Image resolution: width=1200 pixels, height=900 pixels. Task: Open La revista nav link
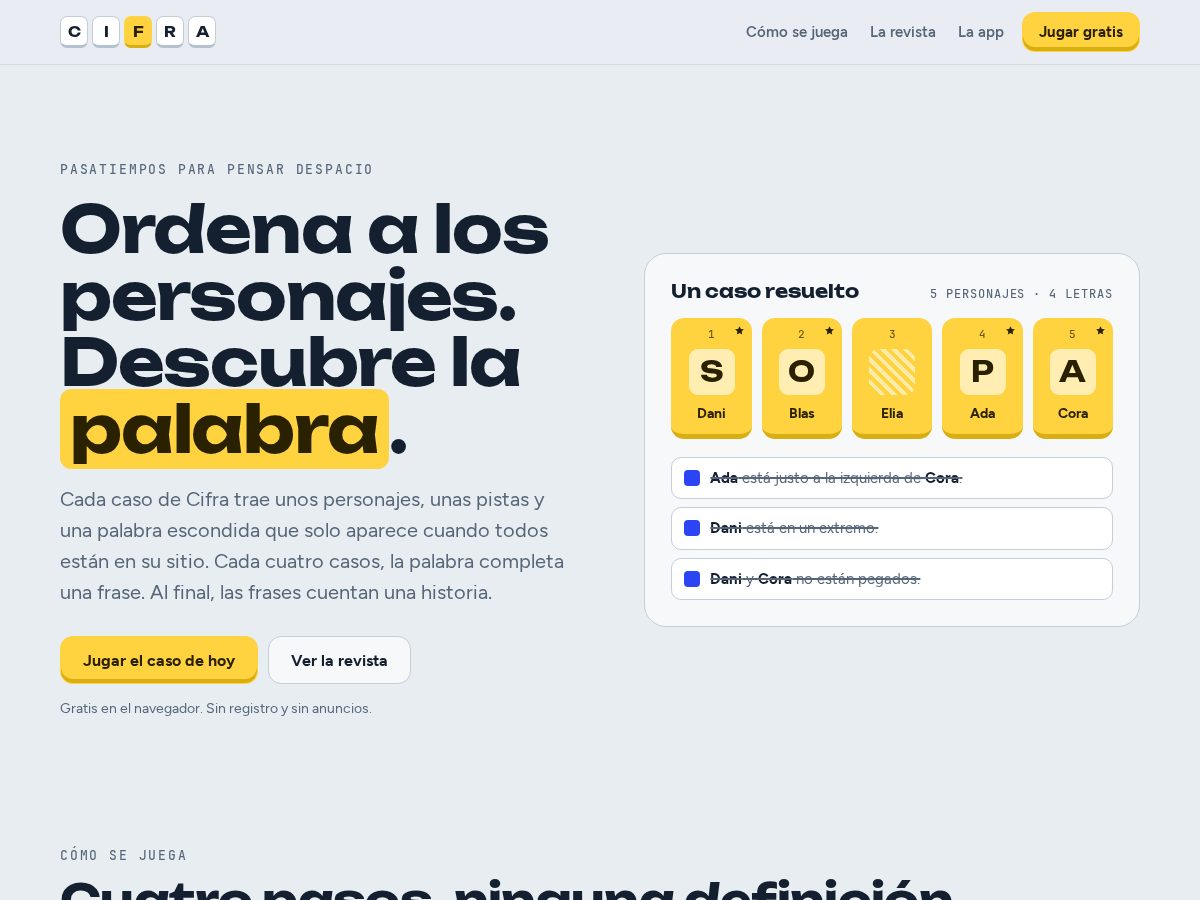(903, 32)
